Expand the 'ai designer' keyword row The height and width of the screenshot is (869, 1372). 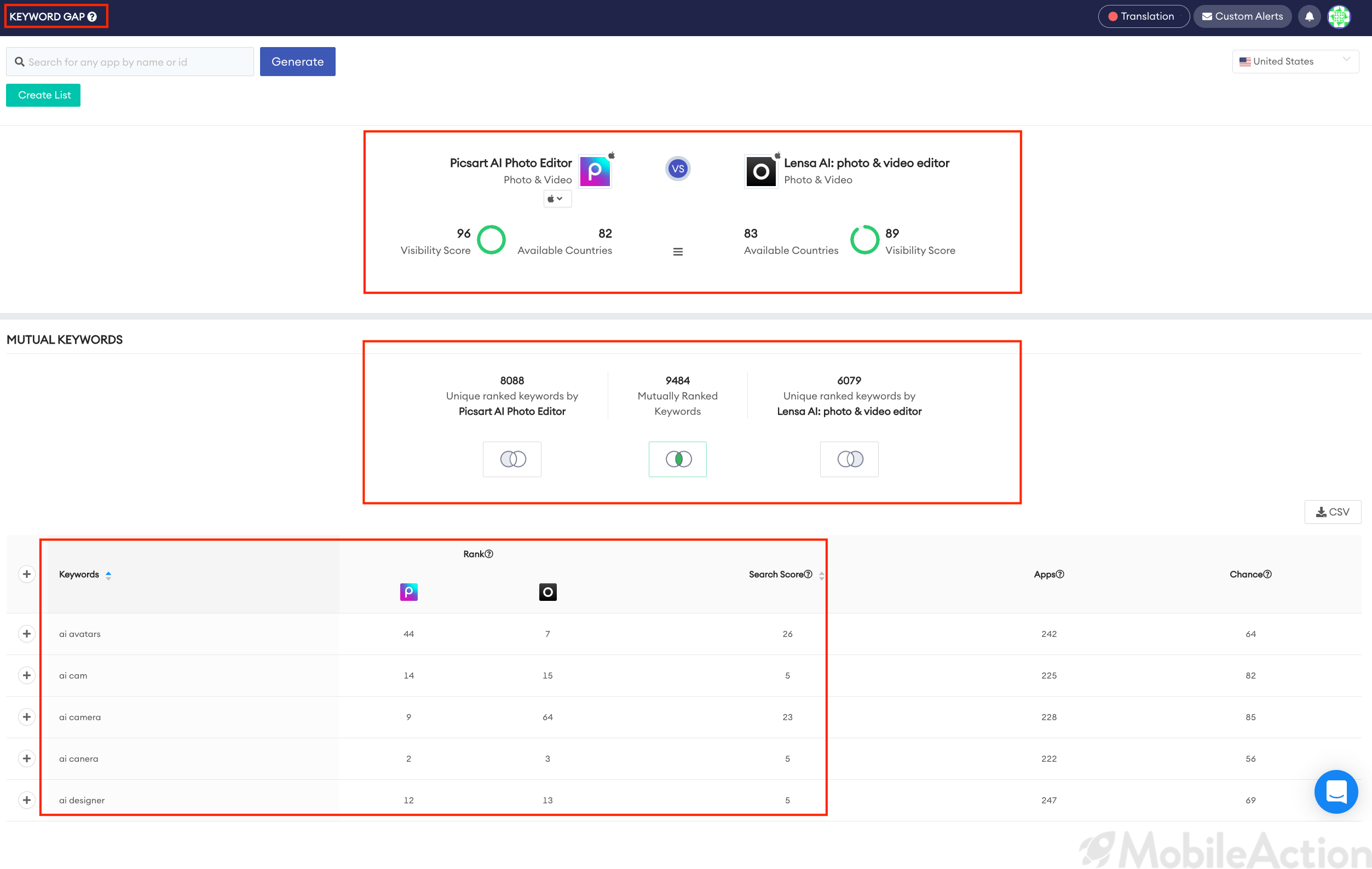[x=27, y=800]
